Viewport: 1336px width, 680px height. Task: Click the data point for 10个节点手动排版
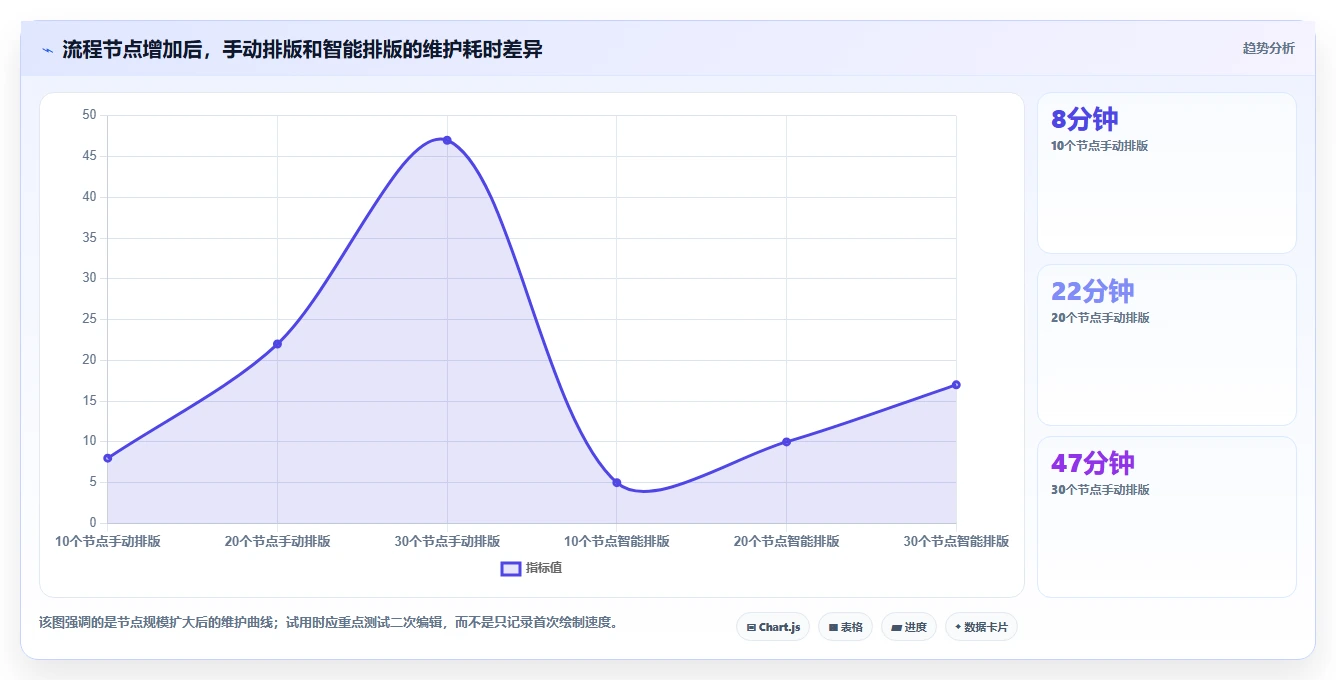pos(108,458)
